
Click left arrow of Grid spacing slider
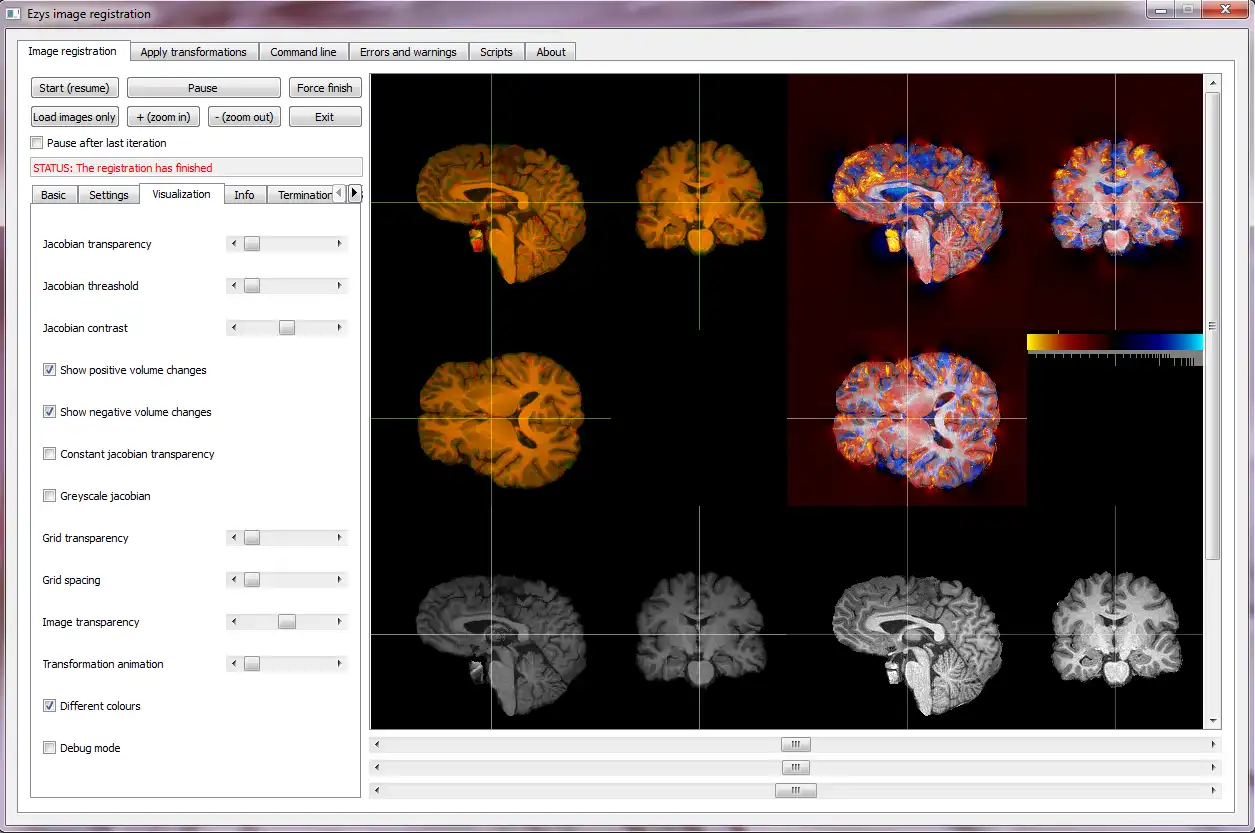pyautogui.click(x=234, y=580)
